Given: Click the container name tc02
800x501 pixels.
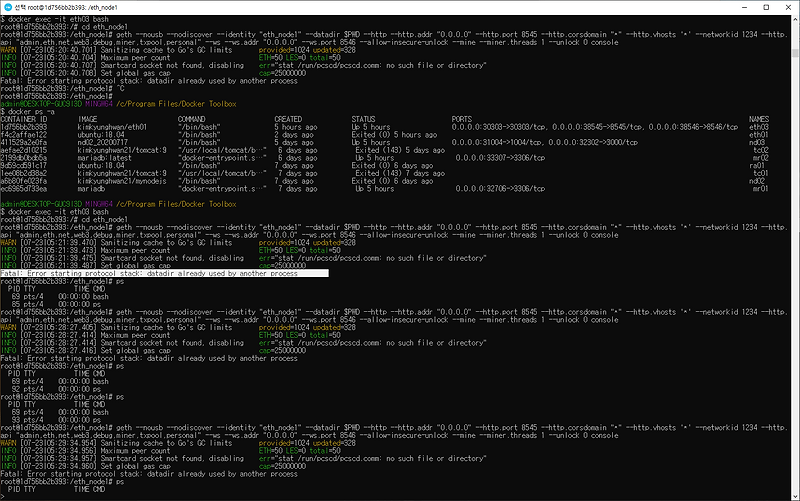Looking at the screenshot, I should pos(761,150).
